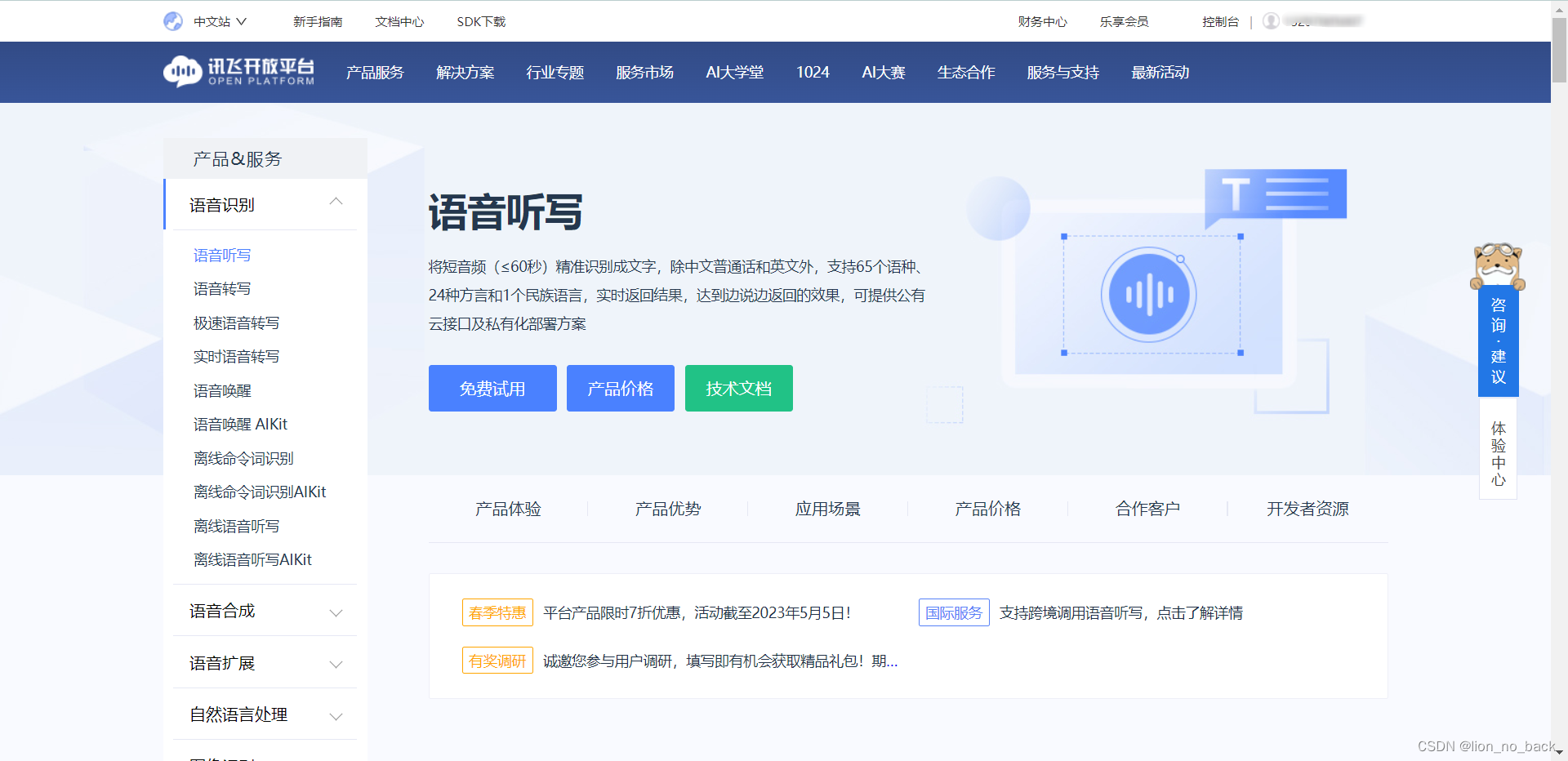Select 实时语音转写 in sidebar
Image resolution: width=1568 pixels, height=761 pixels.
[237, 357]
